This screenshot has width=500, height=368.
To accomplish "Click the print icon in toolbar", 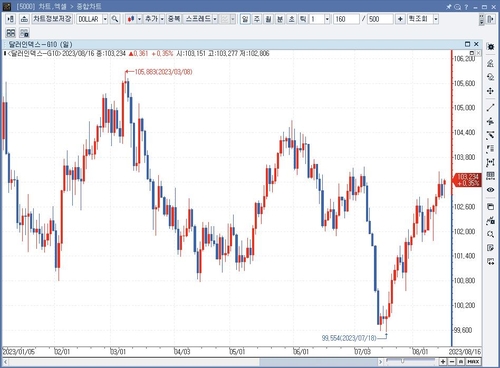I will pyautogui.click(x=24, y=19).
